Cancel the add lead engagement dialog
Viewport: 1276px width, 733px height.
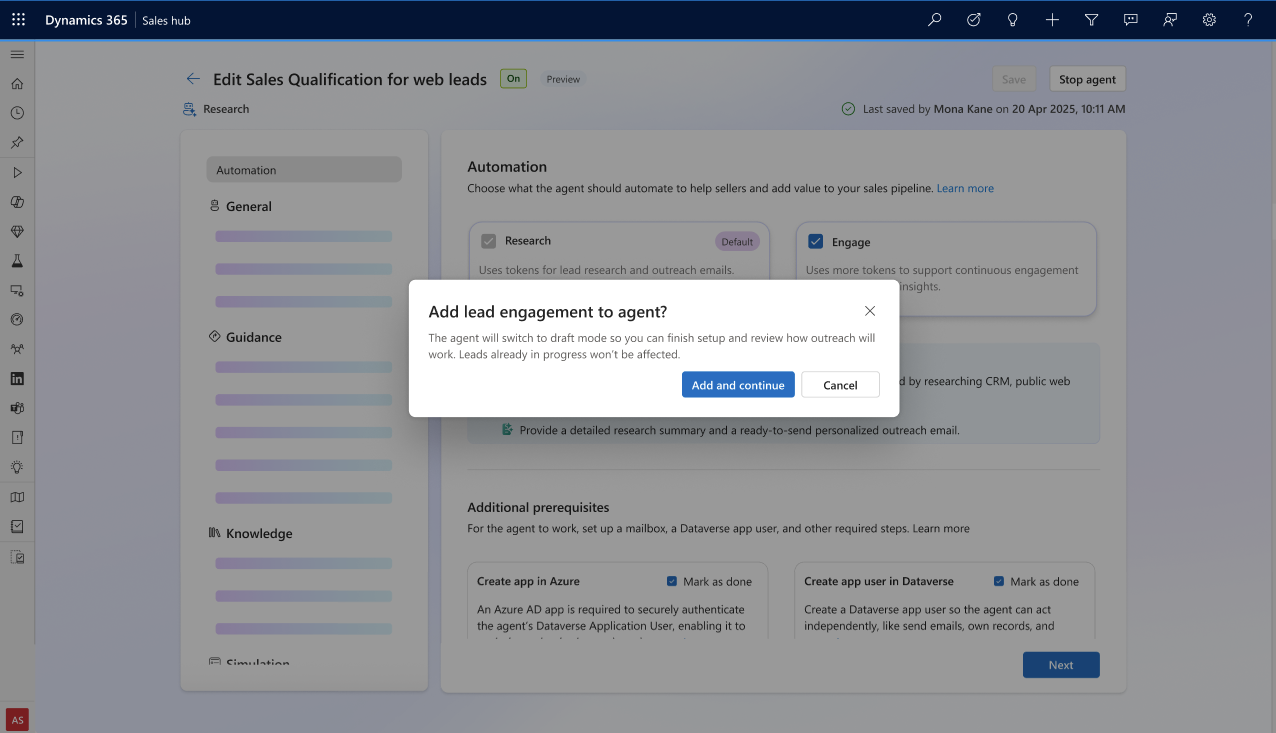[x=840, y=385]
